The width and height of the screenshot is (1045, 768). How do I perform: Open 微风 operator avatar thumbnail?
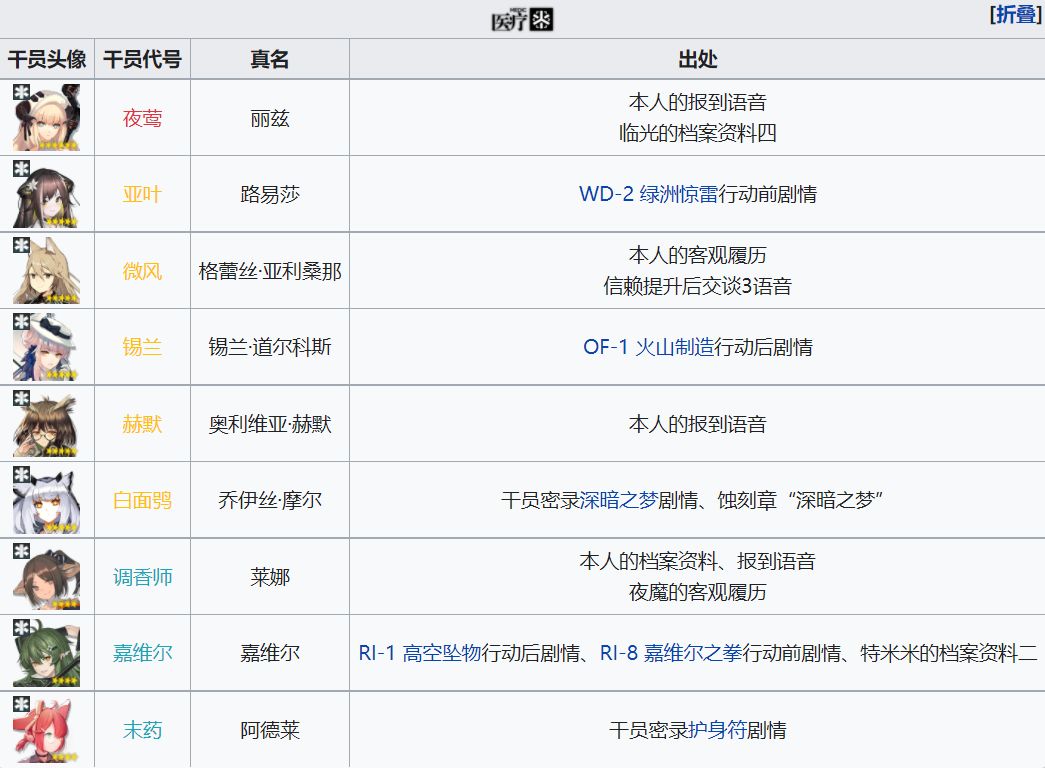click(x=47, y=271)
